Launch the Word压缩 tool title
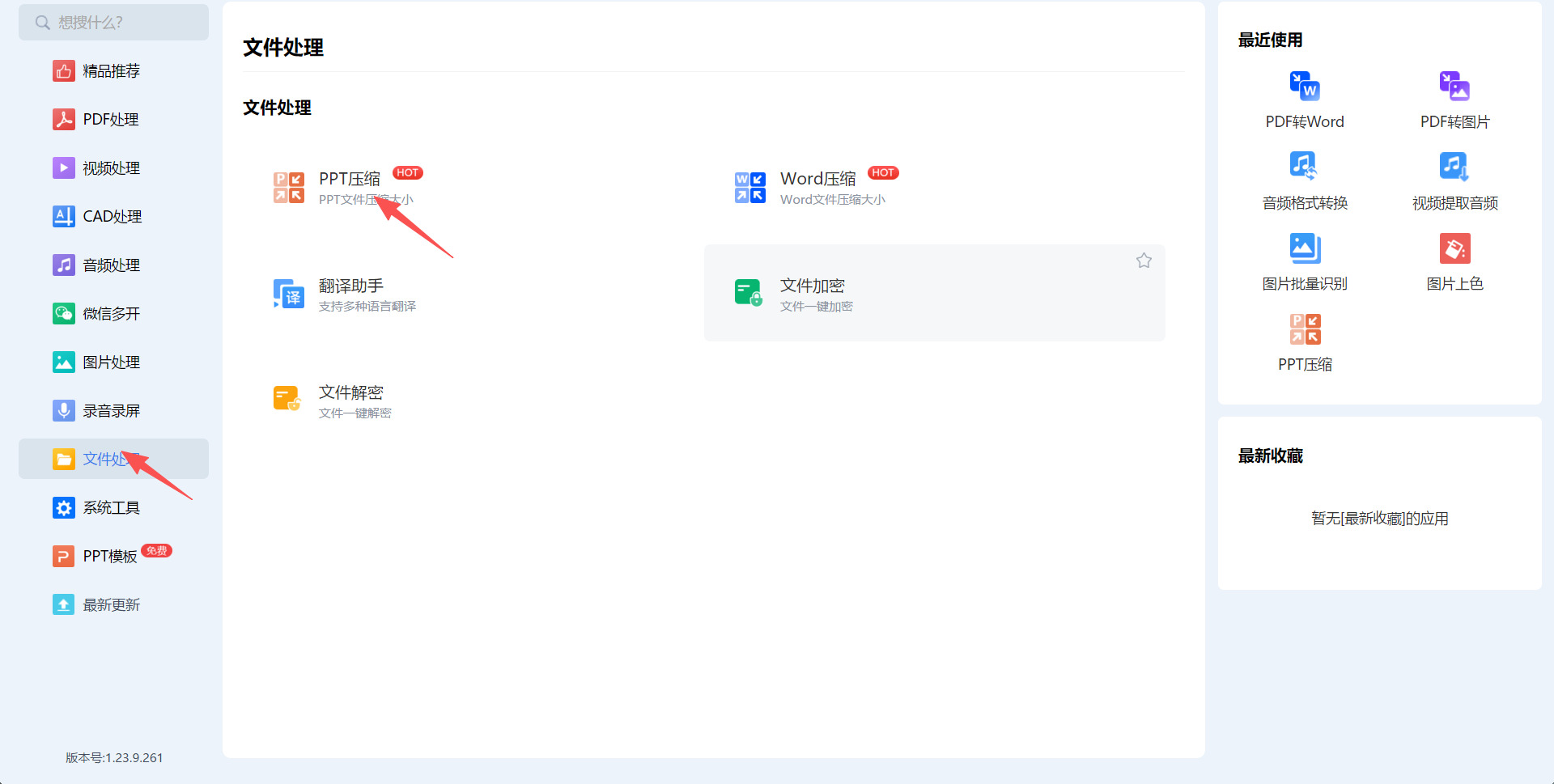1554x784 pixels. point(818,179)
